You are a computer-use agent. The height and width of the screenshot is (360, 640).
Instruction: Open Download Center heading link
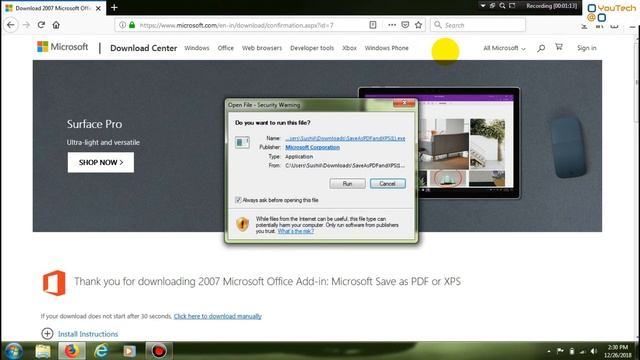[x=144, y=48]
